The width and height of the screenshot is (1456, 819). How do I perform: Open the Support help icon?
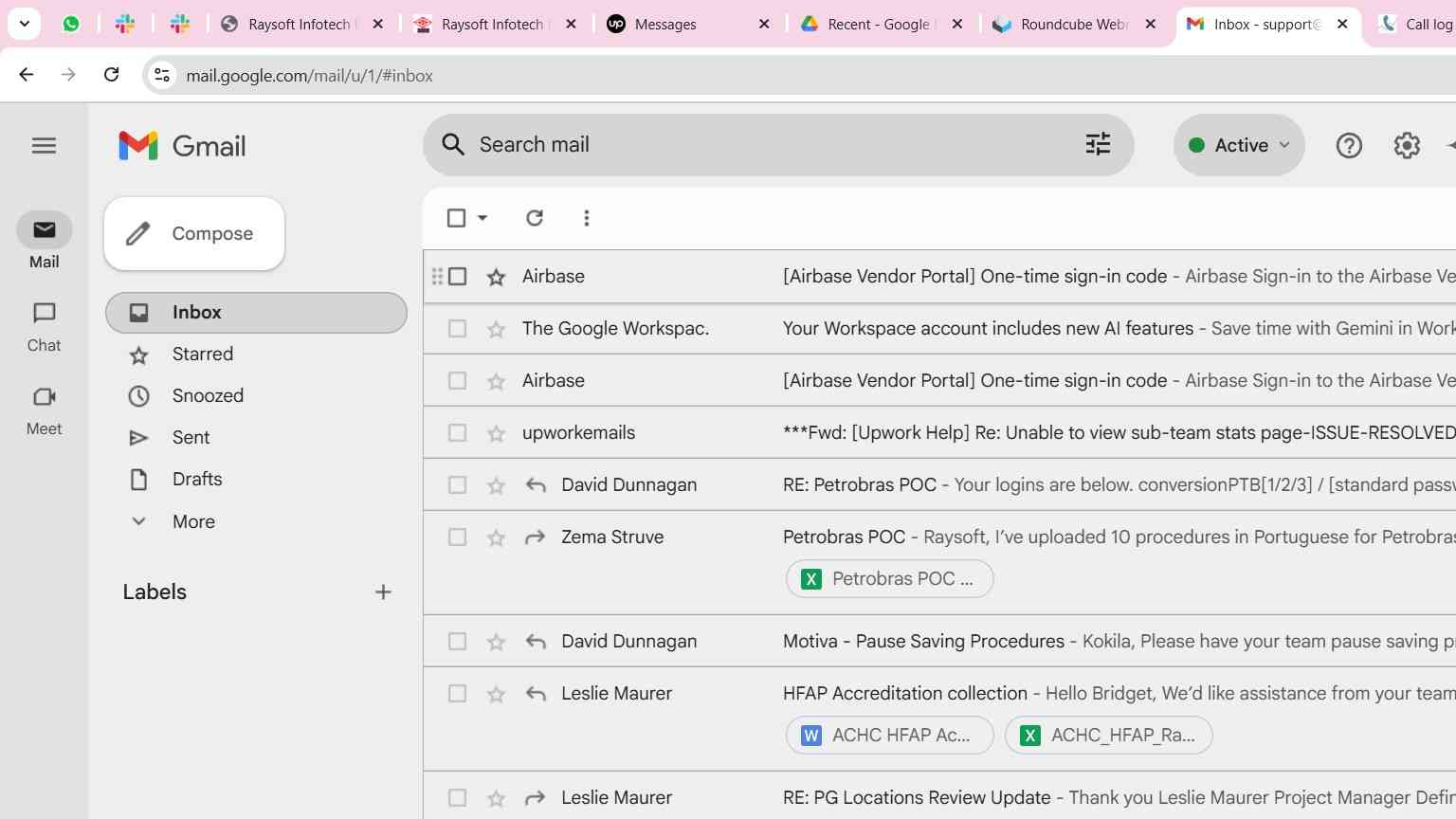1349,145
